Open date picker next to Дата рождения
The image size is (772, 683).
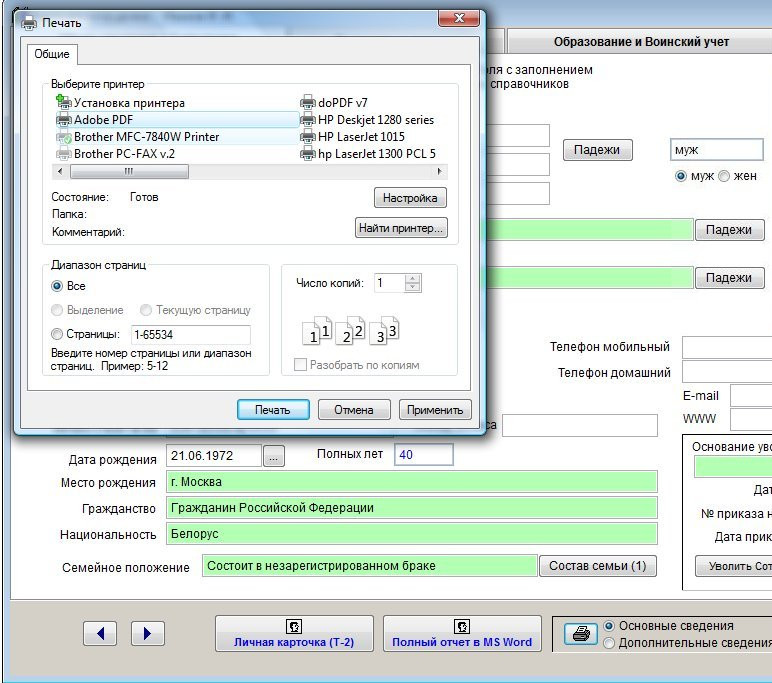[x=274, y=456]
